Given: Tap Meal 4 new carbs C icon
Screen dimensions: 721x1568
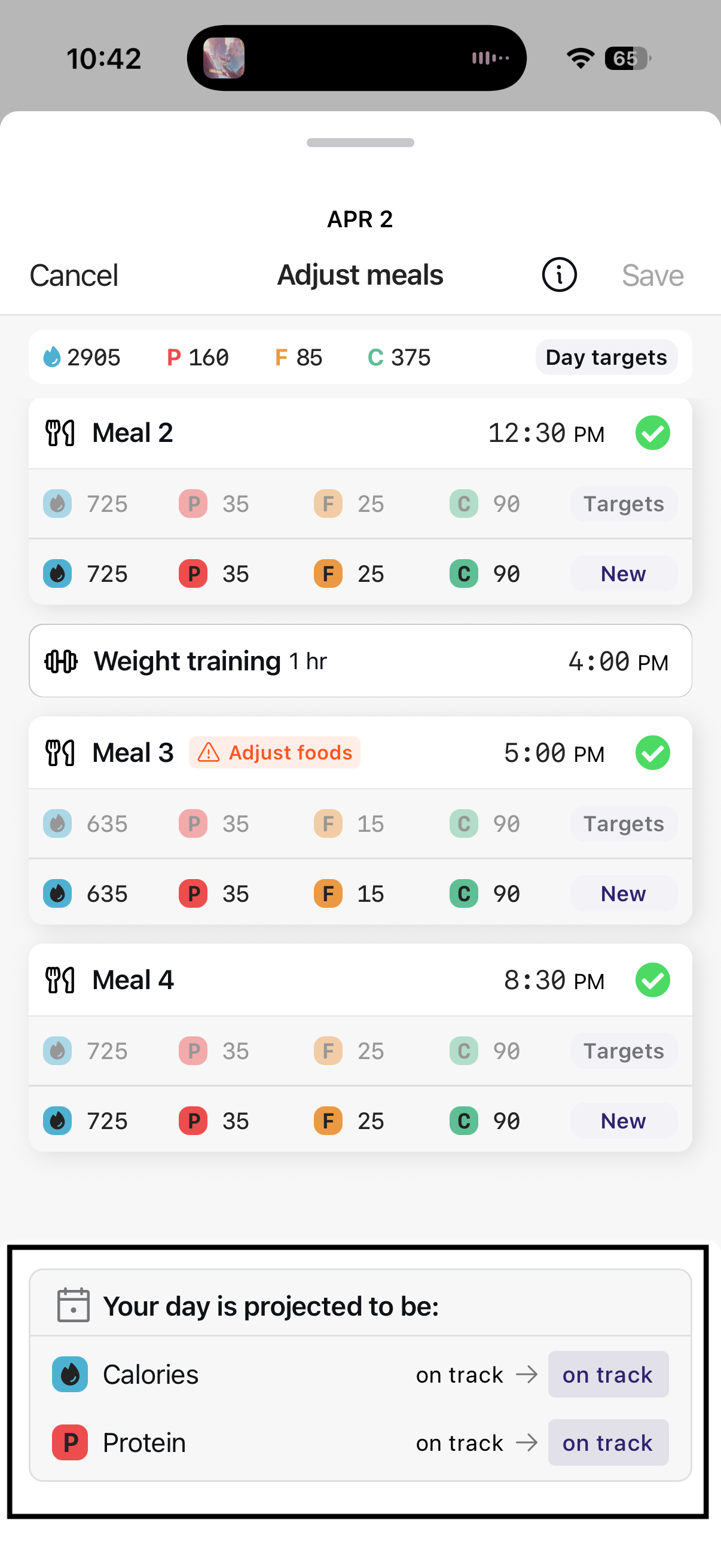Looking at the screenshot, I should (x=464, y=1121).
